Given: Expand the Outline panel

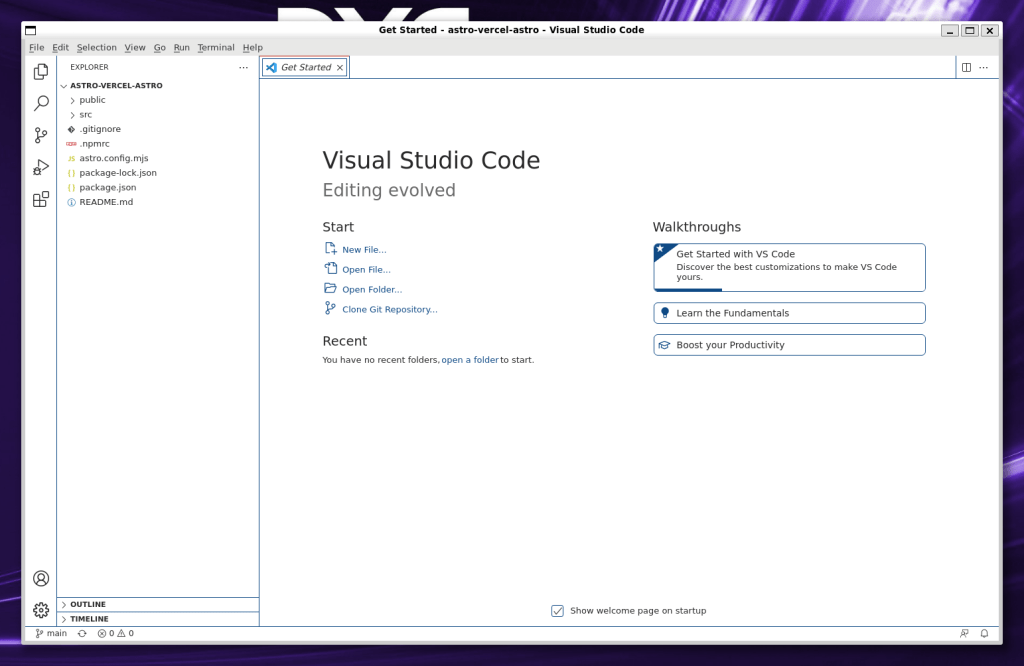Looking at the screenshot, I should 87,604.
